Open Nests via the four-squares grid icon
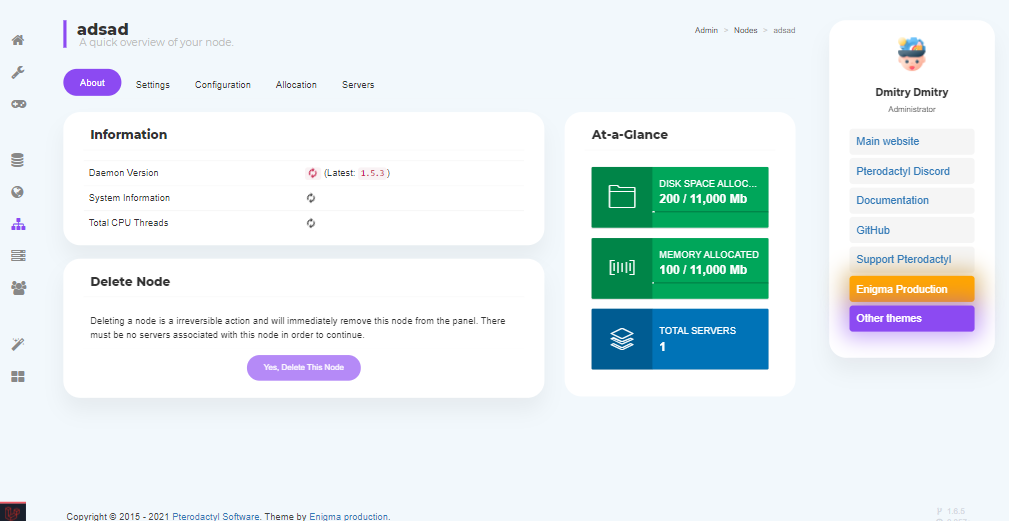The height and width of the screenshot is (521, 1009). point(18,376)
